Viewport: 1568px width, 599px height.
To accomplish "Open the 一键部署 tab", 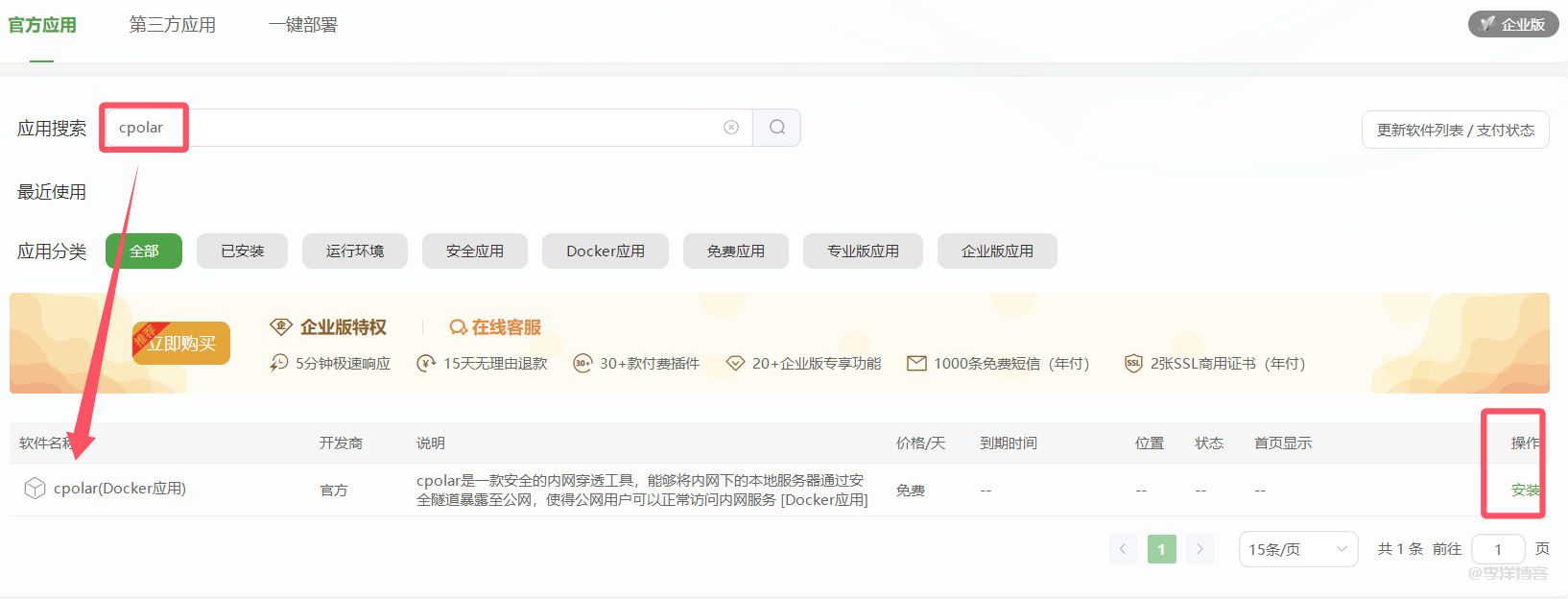I will coord(303,25).
